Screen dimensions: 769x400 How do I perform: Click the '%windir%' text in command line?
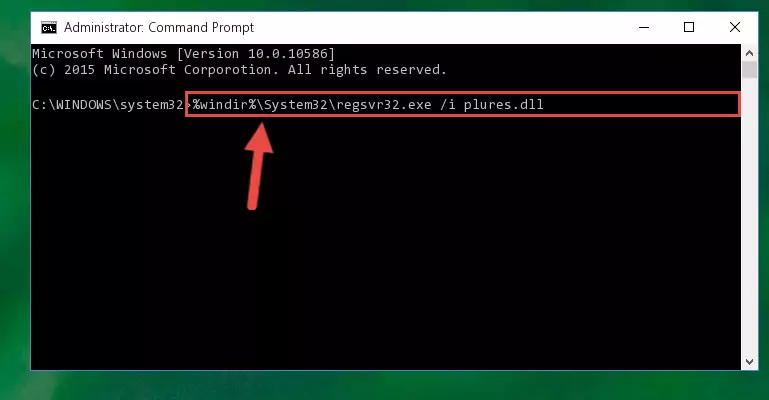[x=224, y=104]
